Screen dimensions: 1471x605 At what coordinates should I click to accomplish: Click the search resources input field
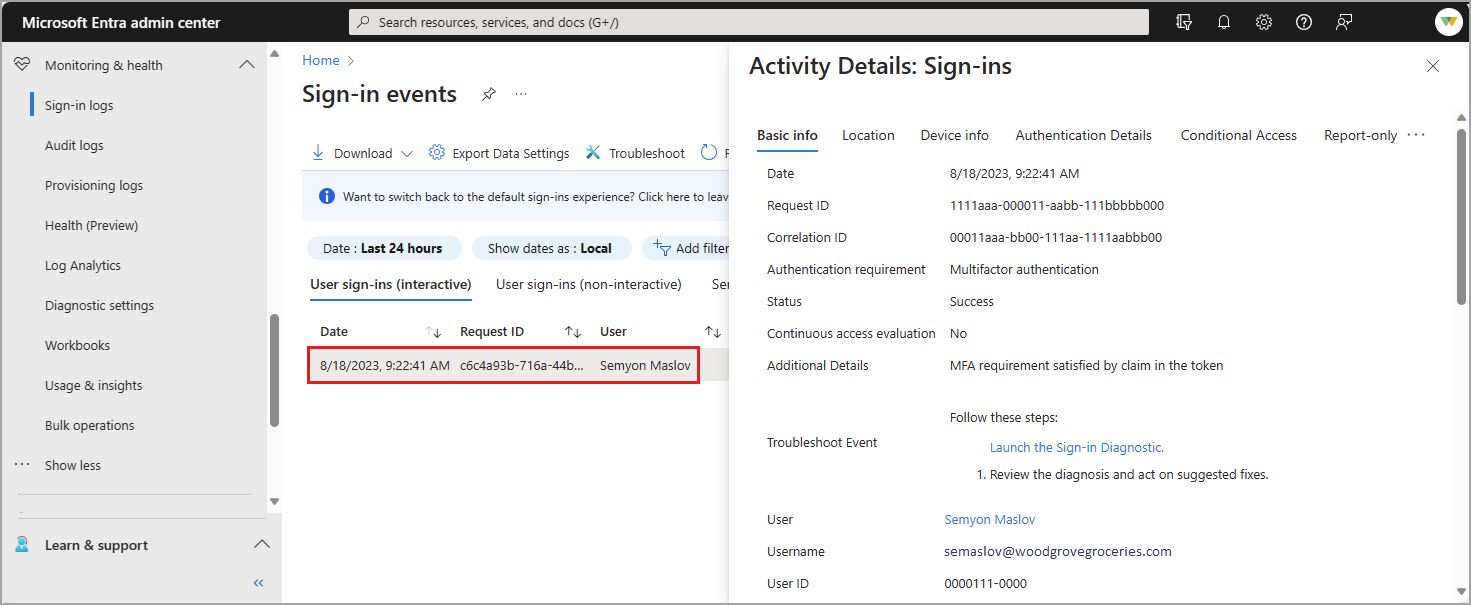(x=748, y=22)
